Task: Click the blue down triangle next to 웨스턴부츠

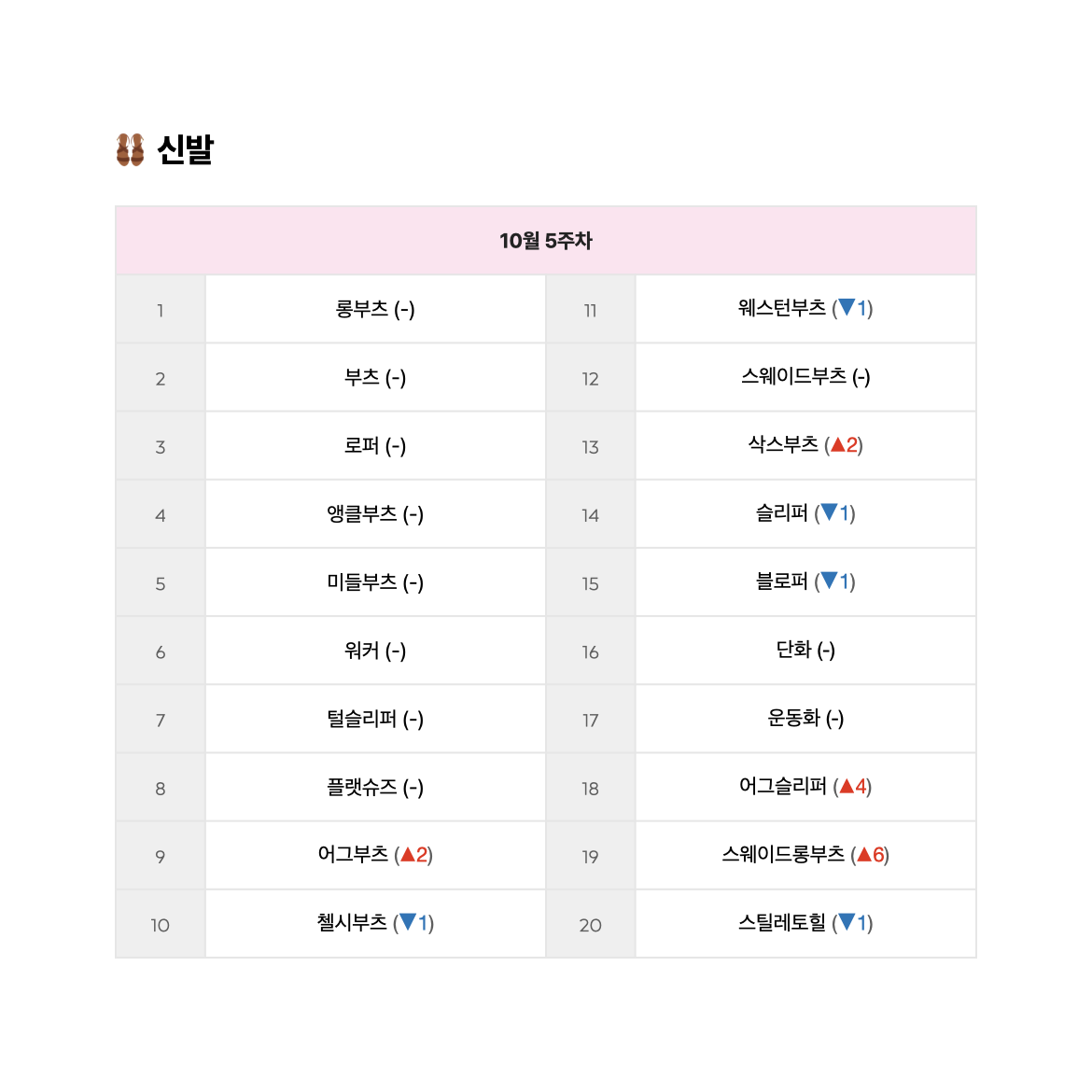Action: tap(847, 307)
